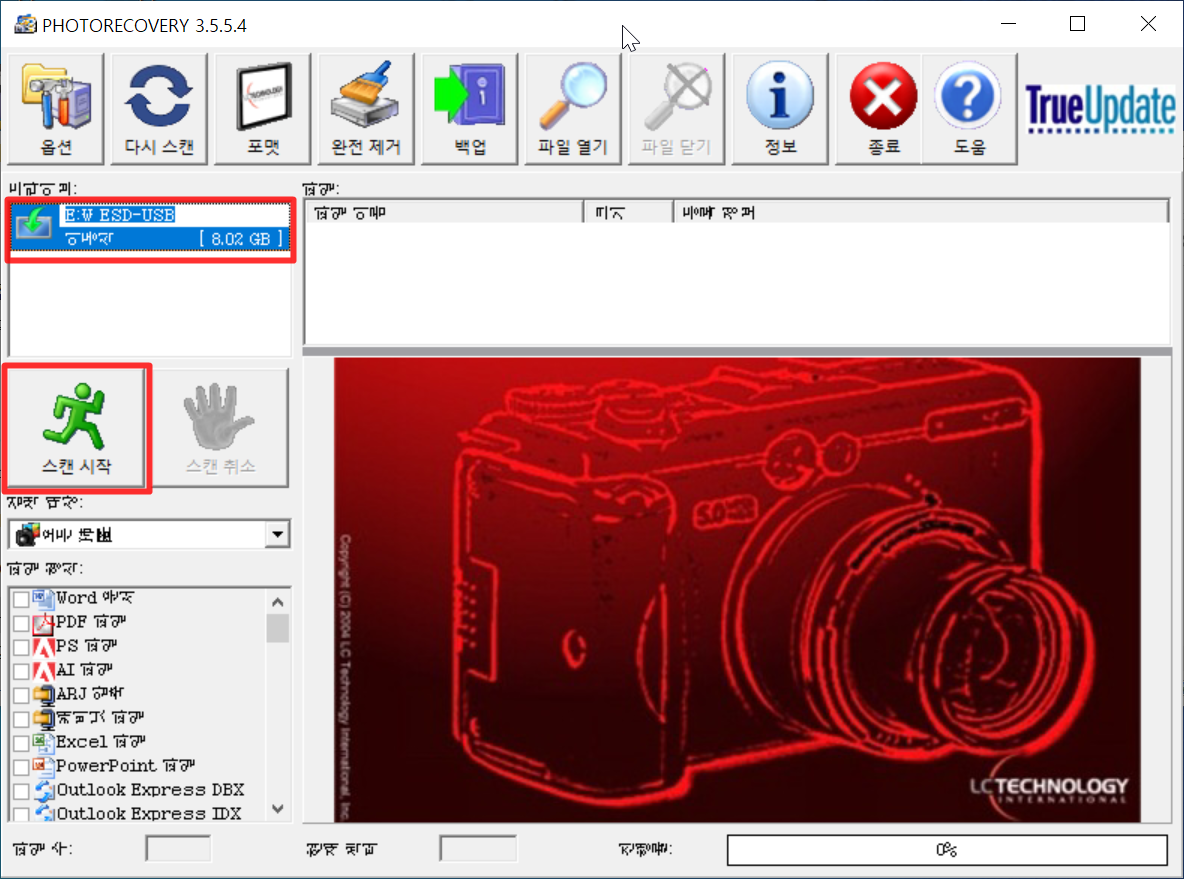
Task: Tick the PDF file type checkbox
Action: [x=21, y=623]
